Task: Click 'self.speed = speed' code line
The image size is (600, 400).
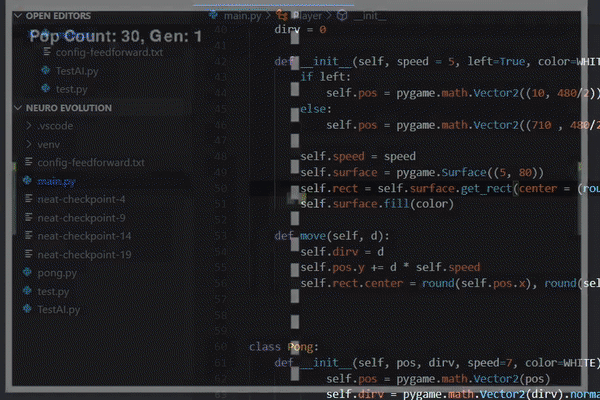Action: (x=358, y=156)
